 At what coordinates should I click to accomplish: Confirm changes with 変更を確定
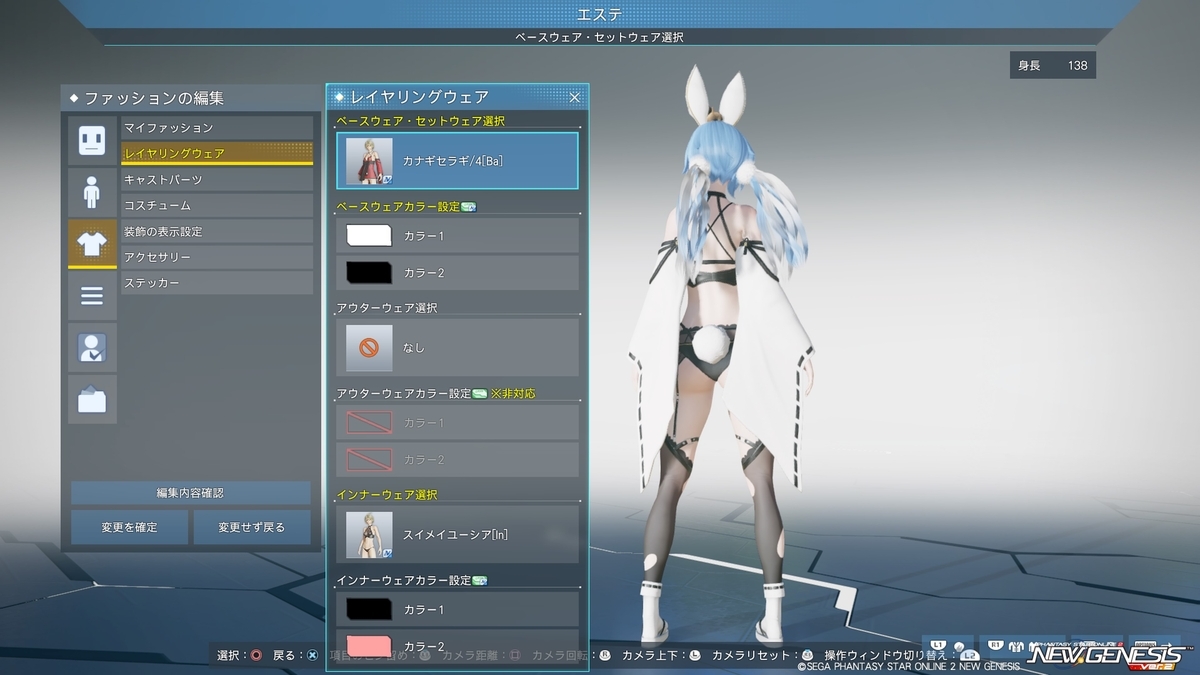(x=129, y=527)
